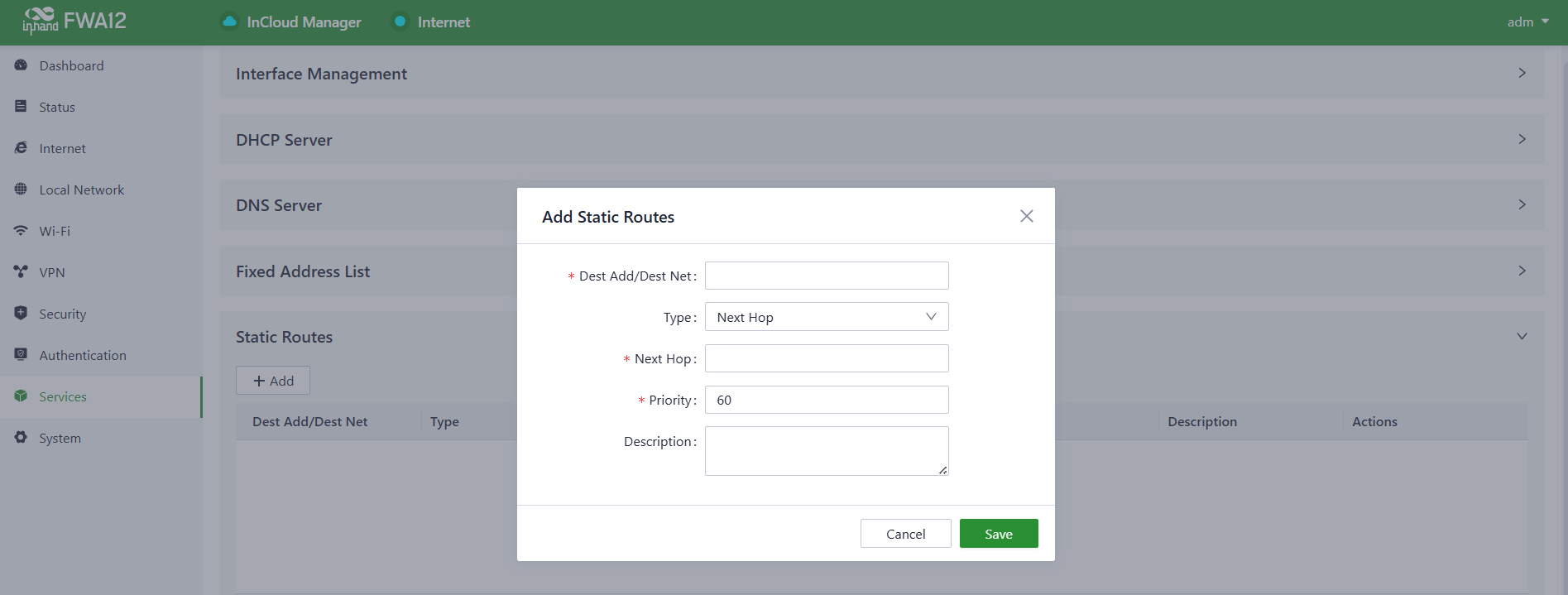The width and height of the screenshot is (1568, 595).
Task: Click the Wi-Fi signal icon
Action: 21,231
